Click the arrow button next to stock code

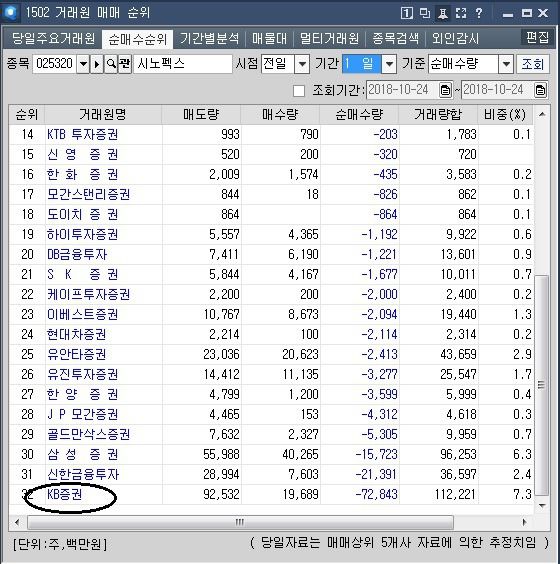coord(96,64)
